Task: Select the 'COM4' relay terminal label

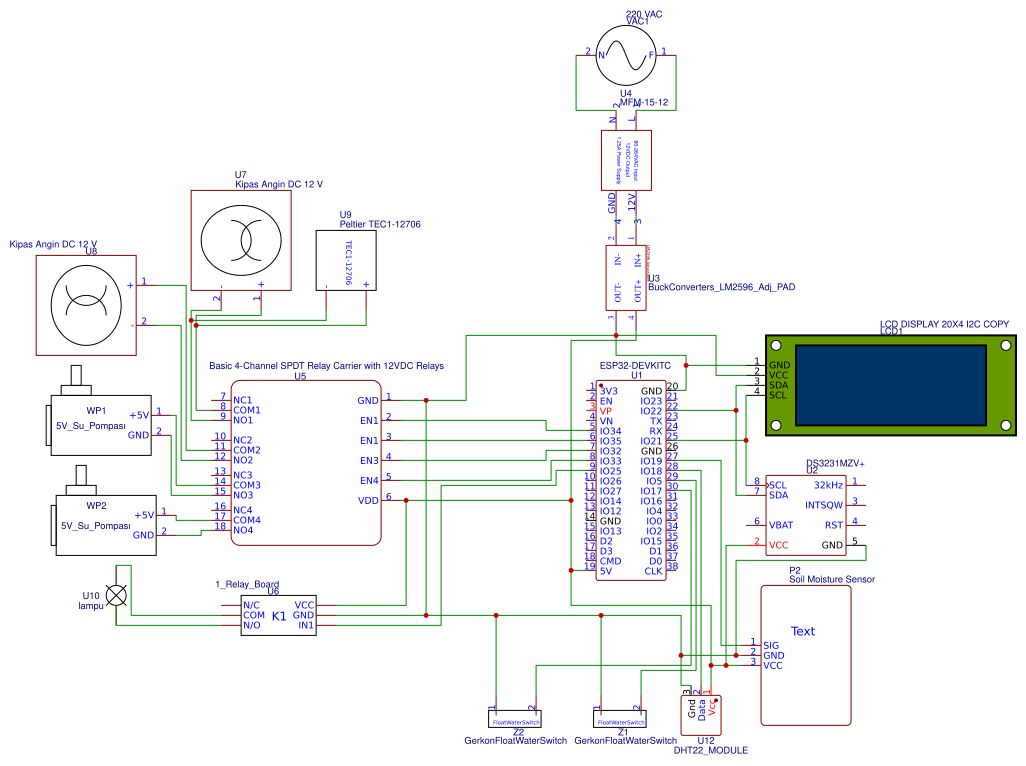Action: (x=247, y=520)
